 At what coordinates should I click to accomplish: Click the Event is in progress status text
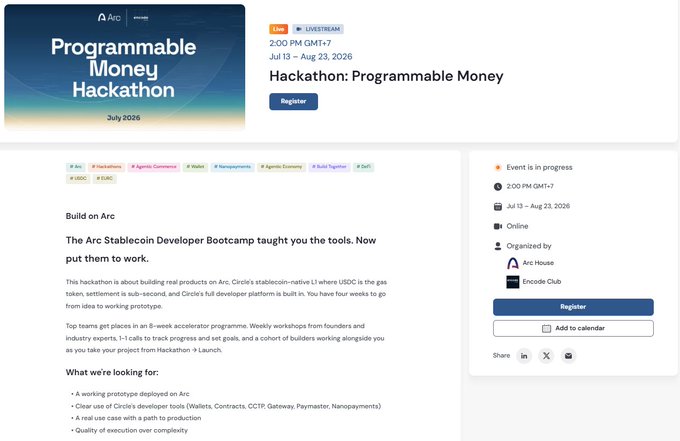click(539, 167)
